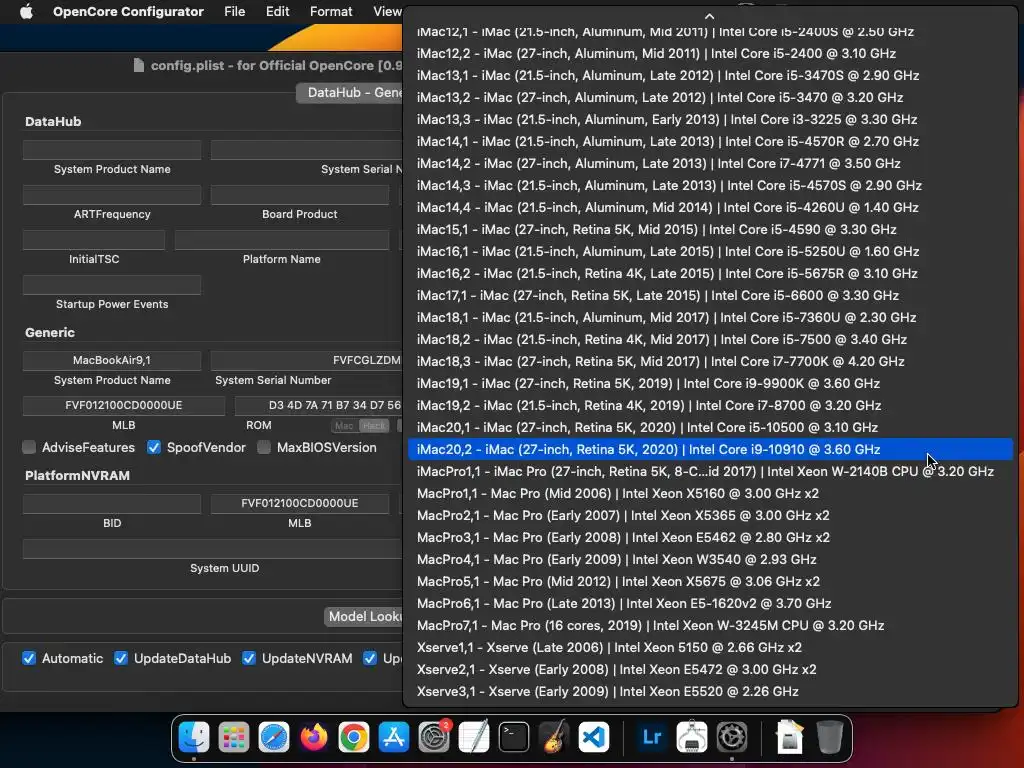This screenshot has width=1024, height=768.
Task: Open Lightroom from the dock
Action: (x=652, y=737)
